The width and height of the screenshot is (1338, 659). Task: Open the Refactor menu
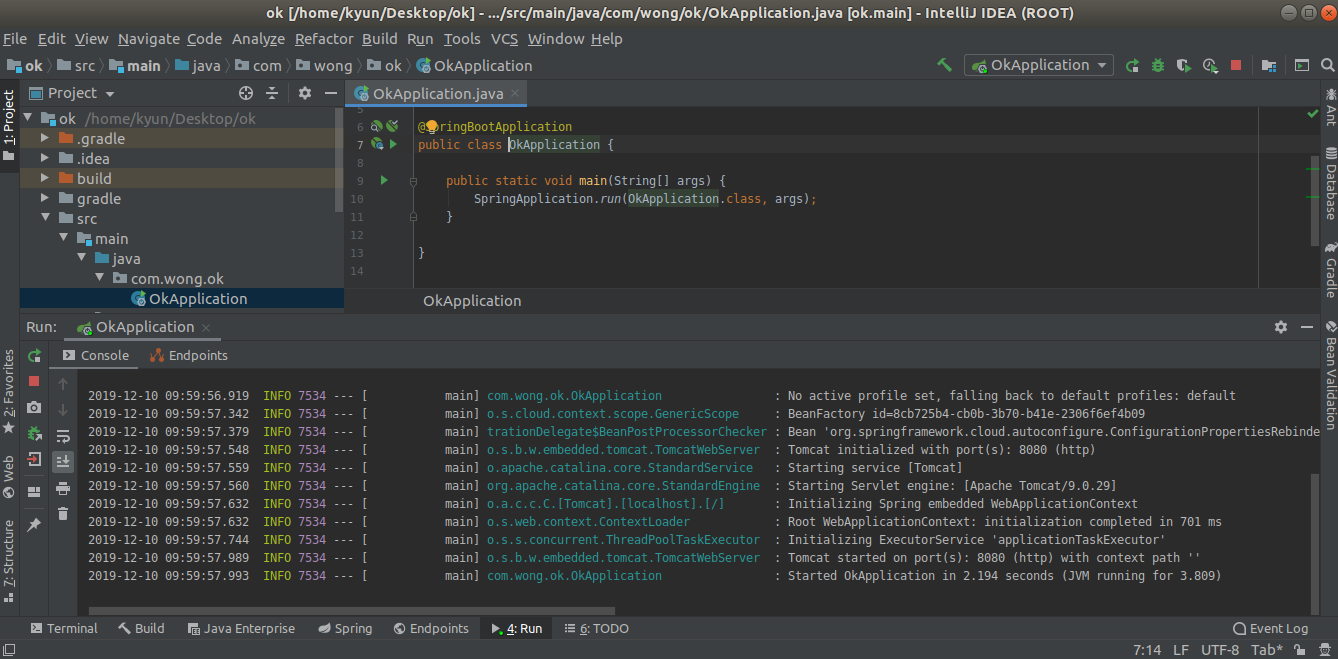tap(324, 39)
